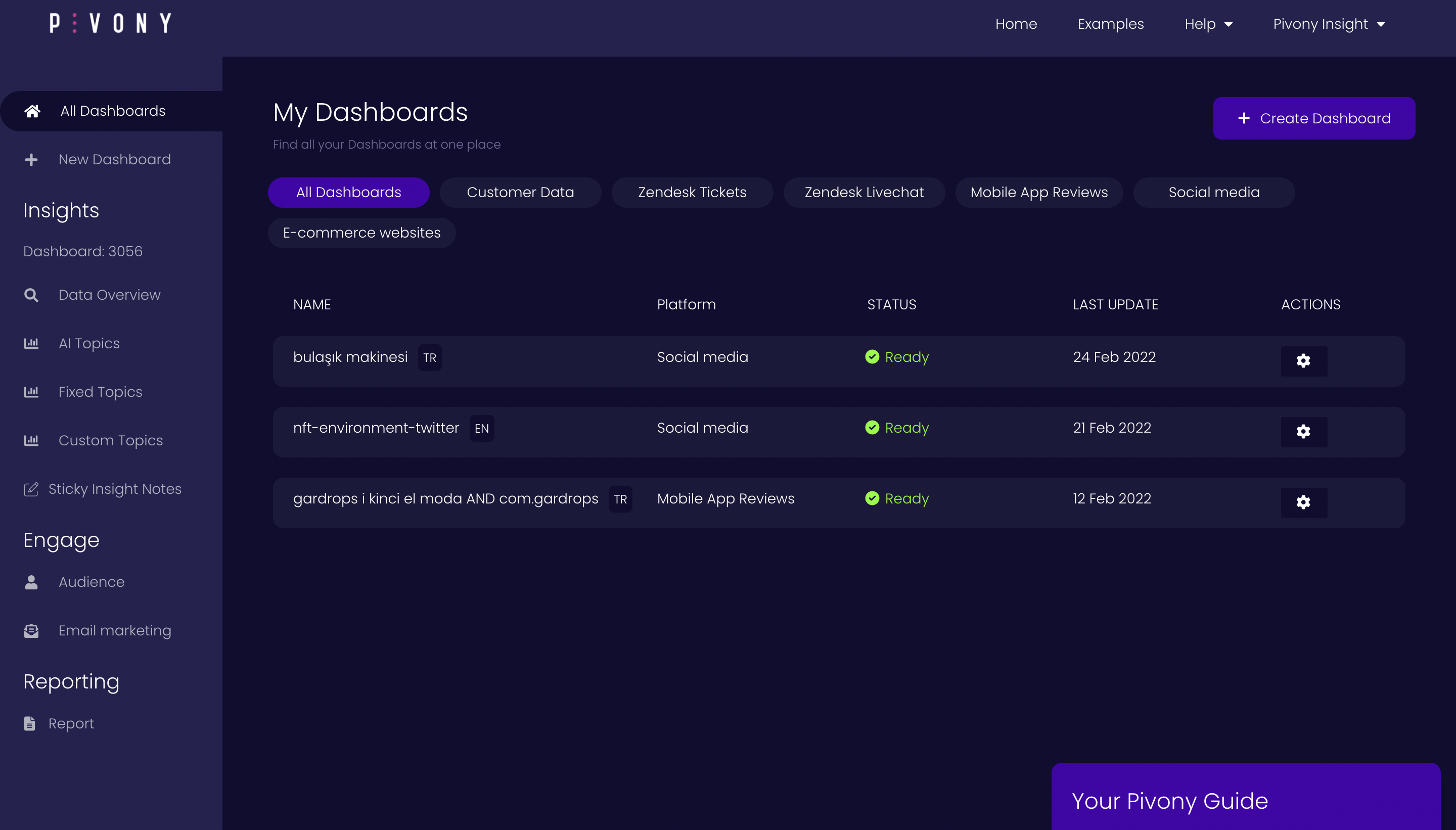The image size is (1456, 830).
Task: Click the Audience person icon
Action: tap(31, 582)
